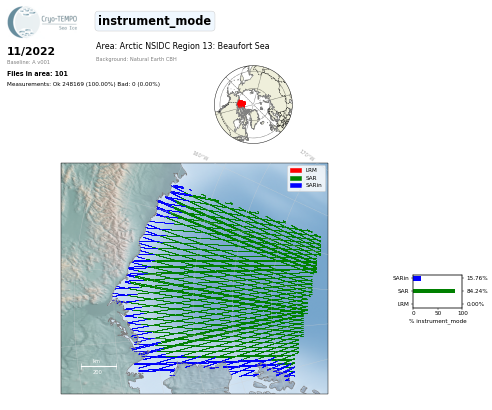Click the blue SARin histogram bar
Image resolution: width=492 pixels, height=410 pixels.
(417, 278)
